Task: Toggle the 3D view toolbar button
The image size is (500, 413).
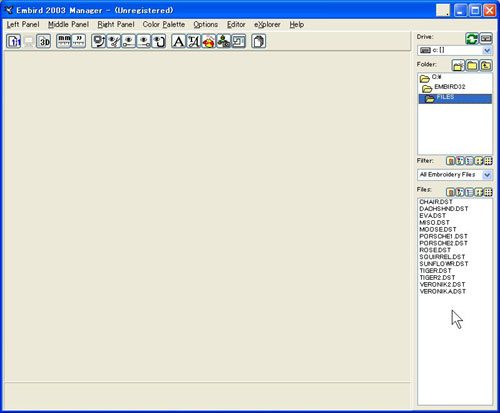Action: [44, 41]
